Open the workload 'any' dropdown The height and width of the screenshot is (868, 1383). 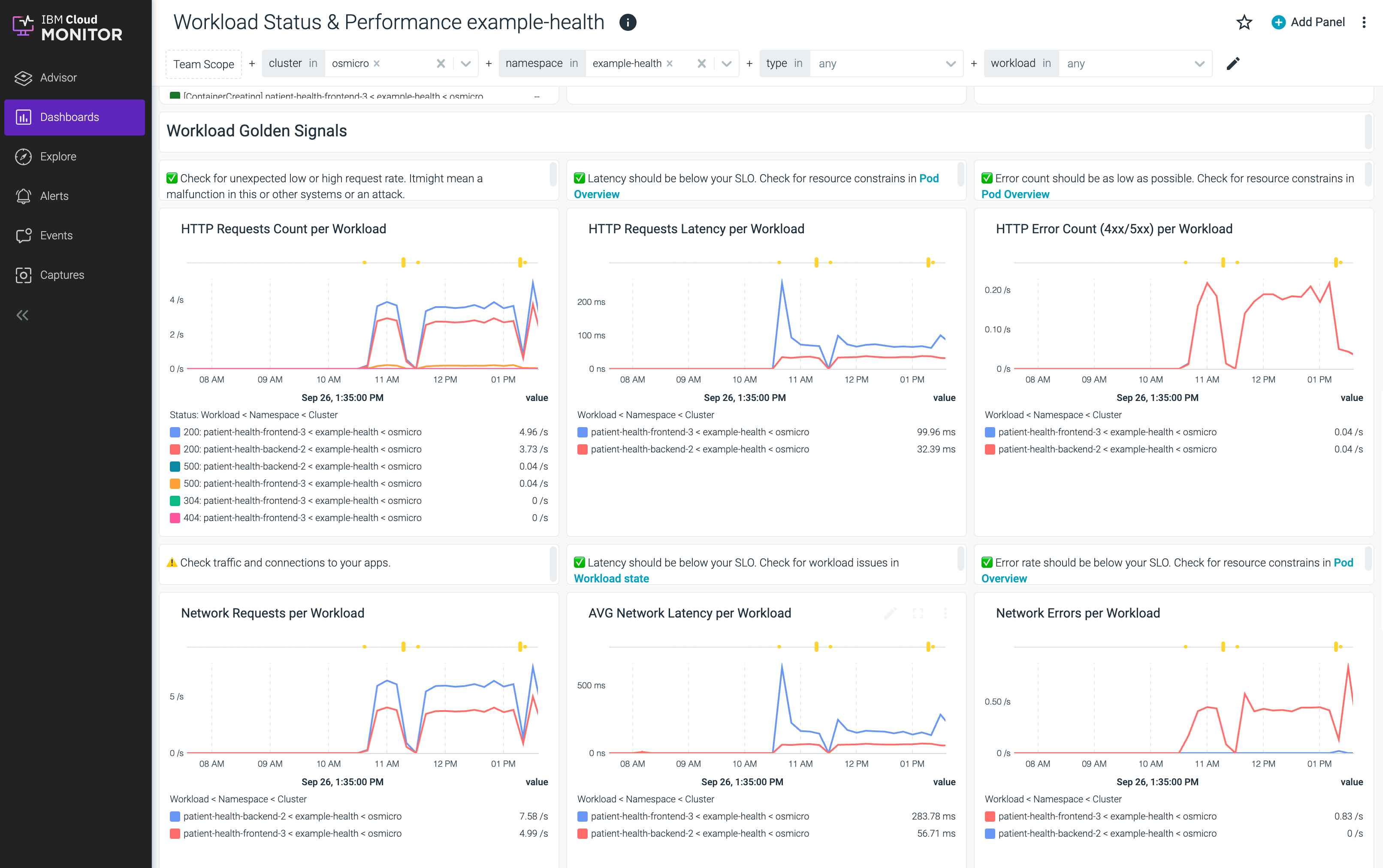(x=1199, y=63)
